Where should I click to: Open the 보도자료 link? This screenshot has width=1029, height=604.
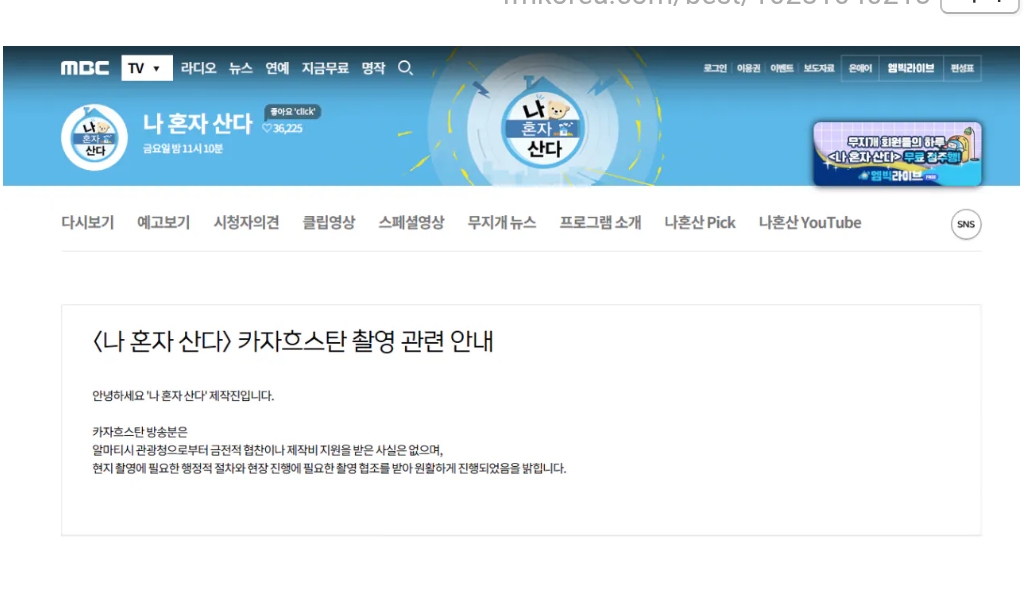click(x=819, y=68)
